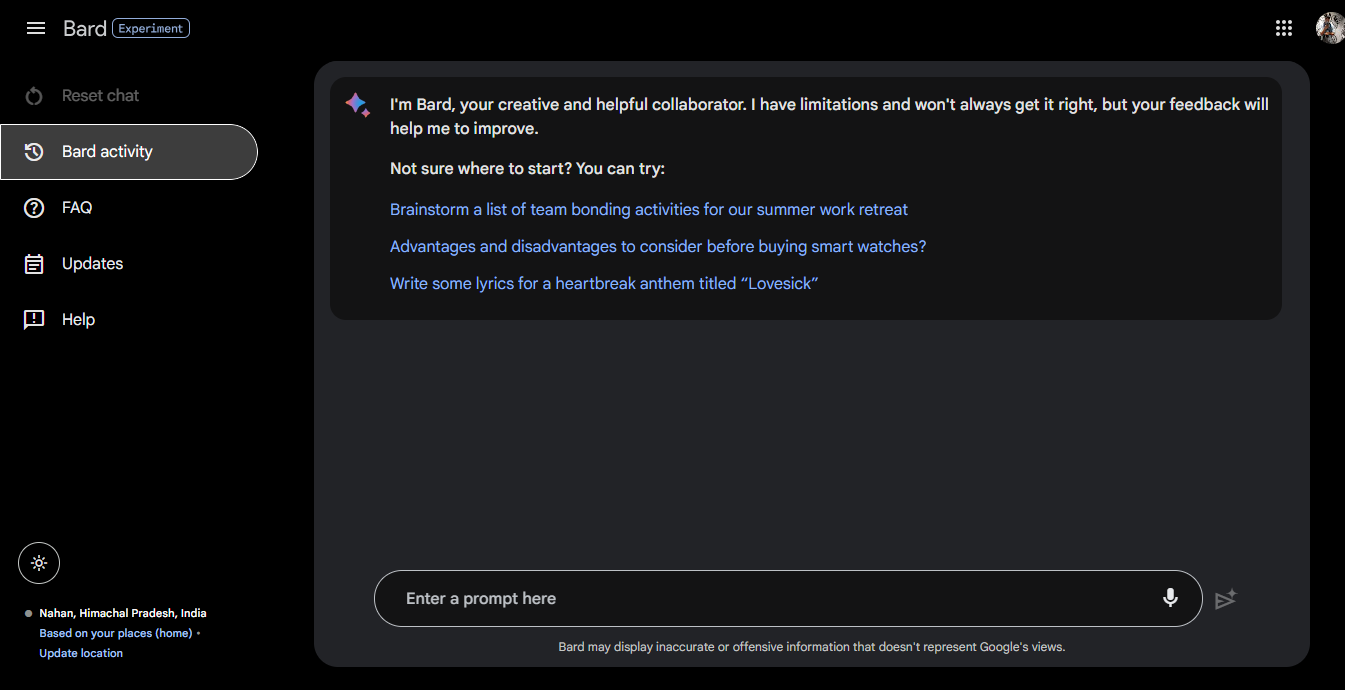Click the Updates calendar icon
The width and height of the screenshot is (1345, 690).
click(x=34, y=264)
